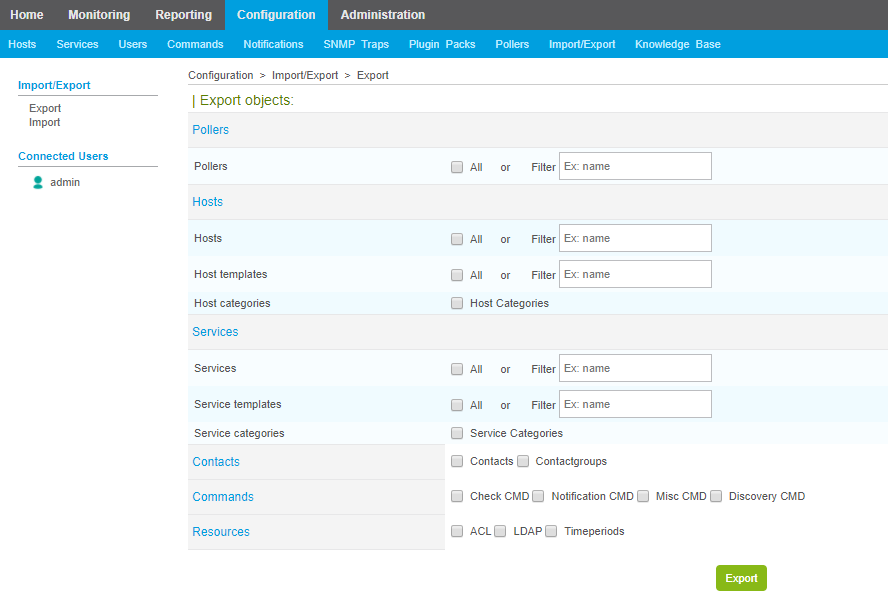Image resolution: width=888 pixels, height=609 pixels.
Task: Select Export in the left sidebar
Action: [x=45, y=108]
